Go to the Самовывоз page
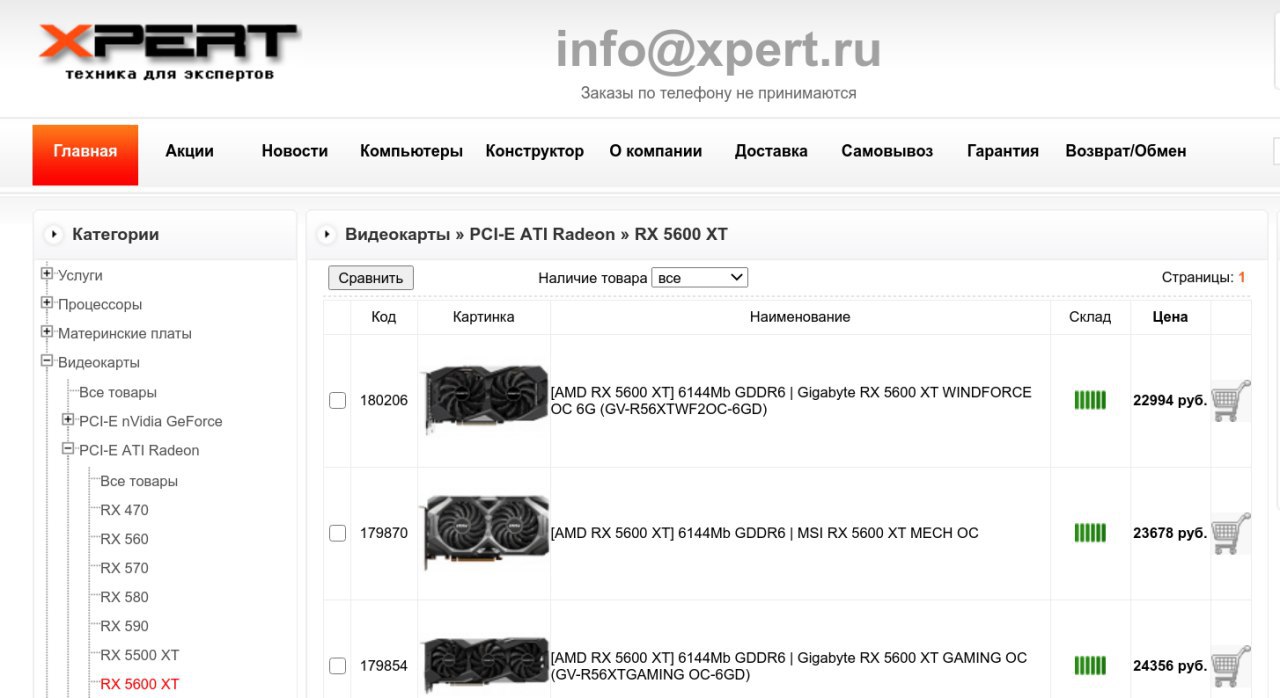 887,151
